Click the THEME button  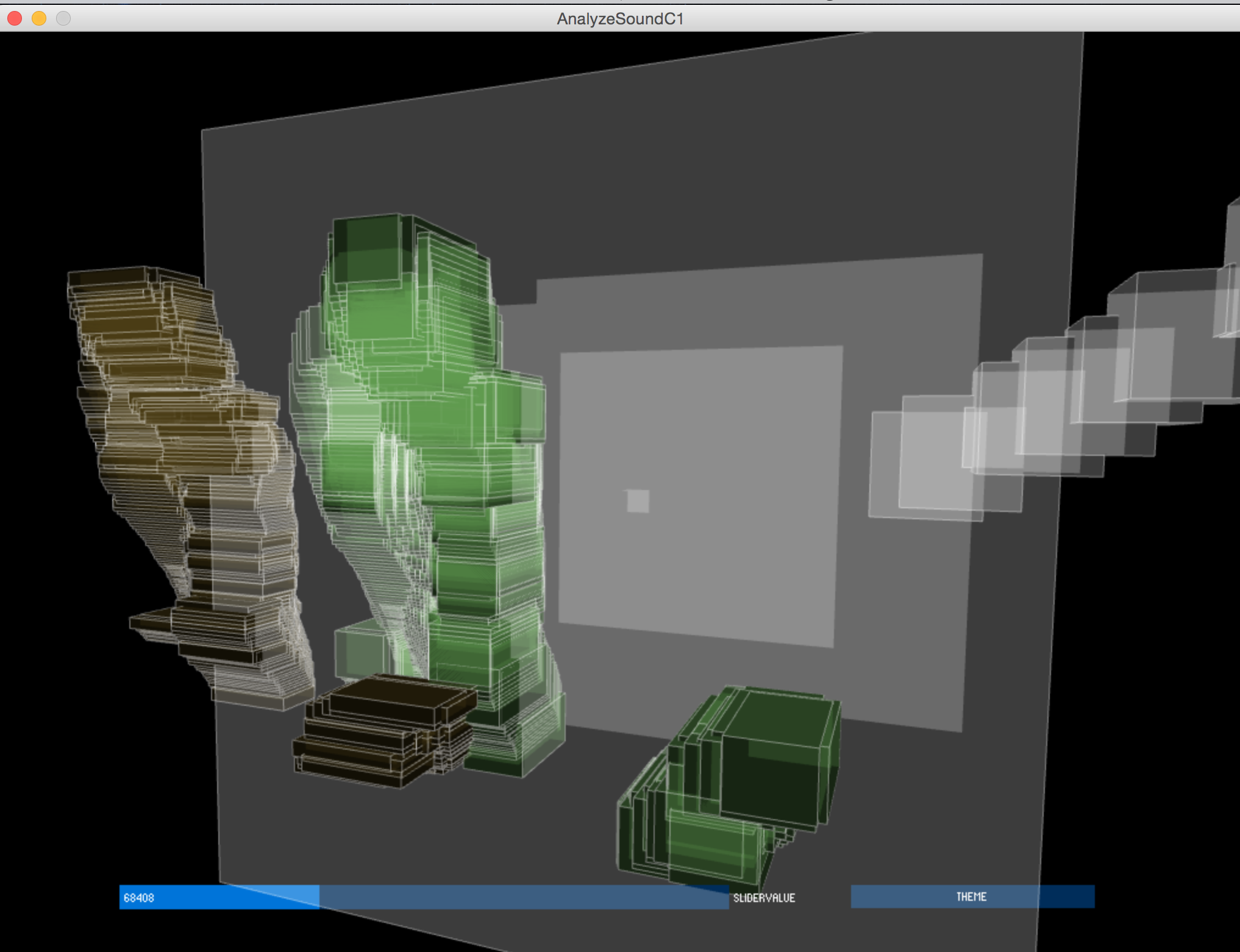tap(972, 897)
